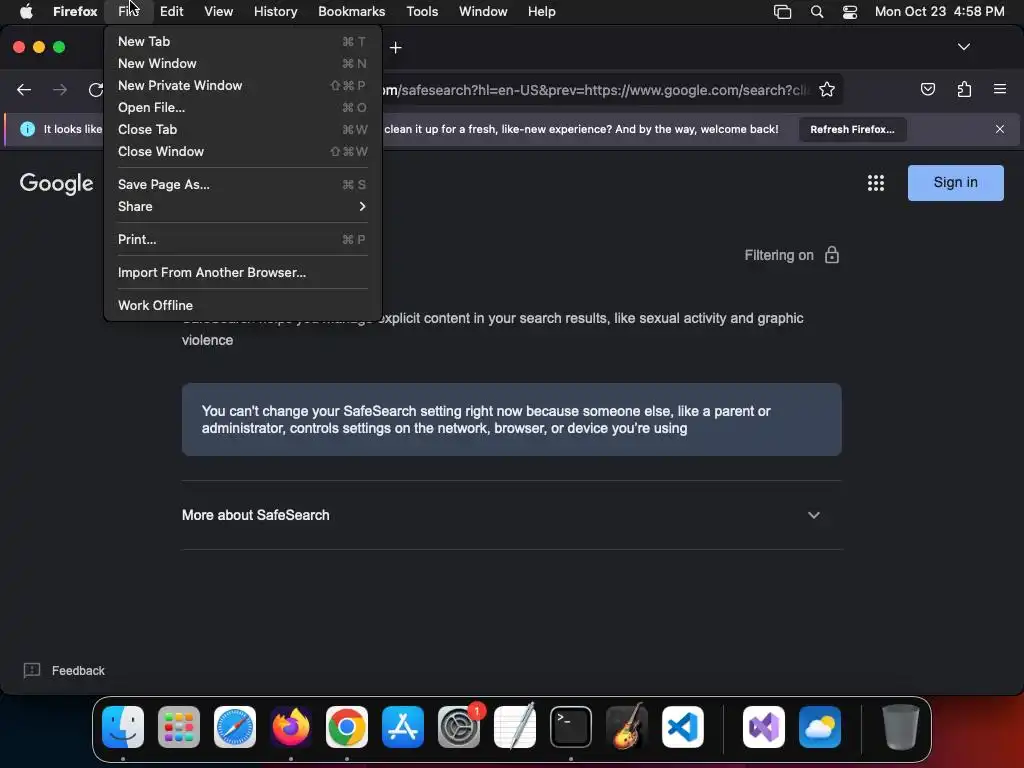
Task: Choose Print… from the File menu
Action: coord(242,240)
